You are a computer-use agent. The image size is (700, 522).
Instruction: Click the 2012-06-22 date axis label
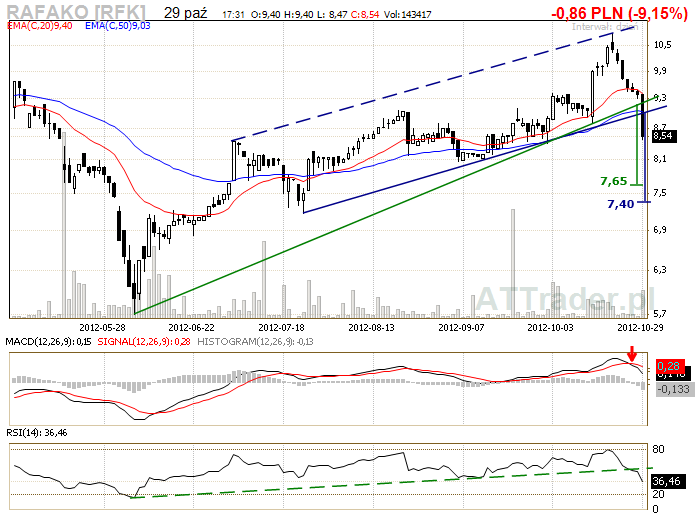tap(192, 327)
